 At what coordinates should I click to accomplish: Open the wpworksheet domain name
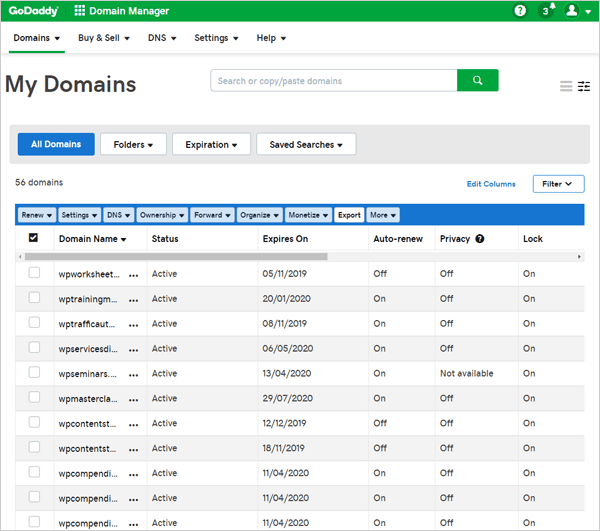(x=89, y=274)
